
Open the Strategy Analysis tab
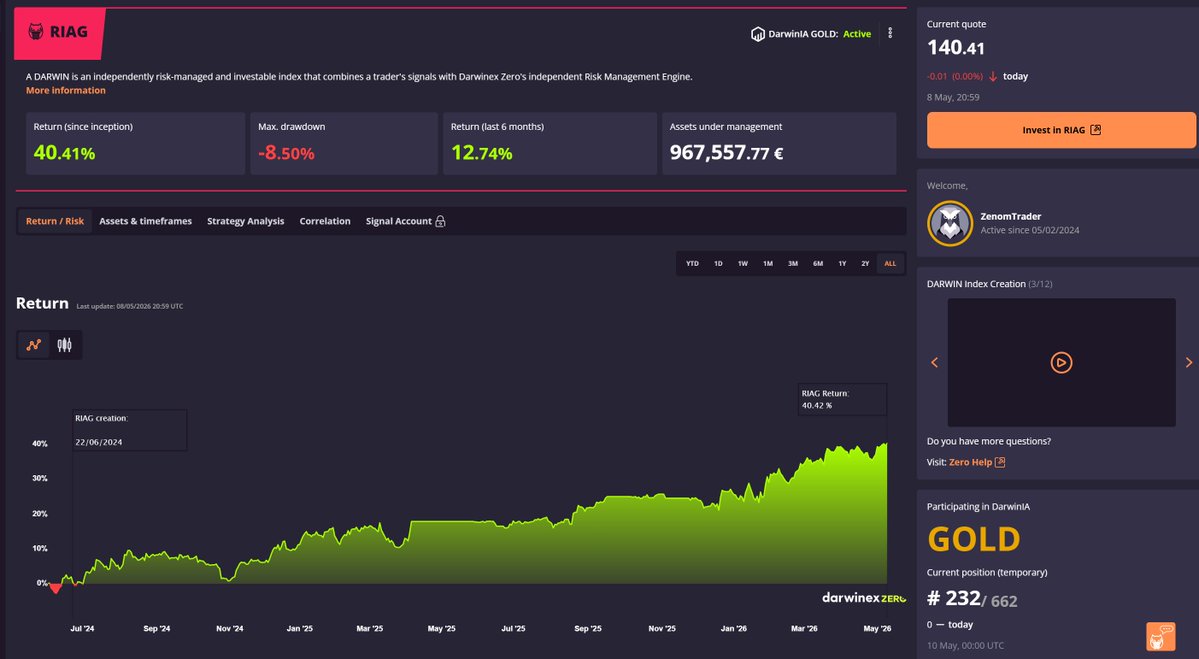[245, 221]
